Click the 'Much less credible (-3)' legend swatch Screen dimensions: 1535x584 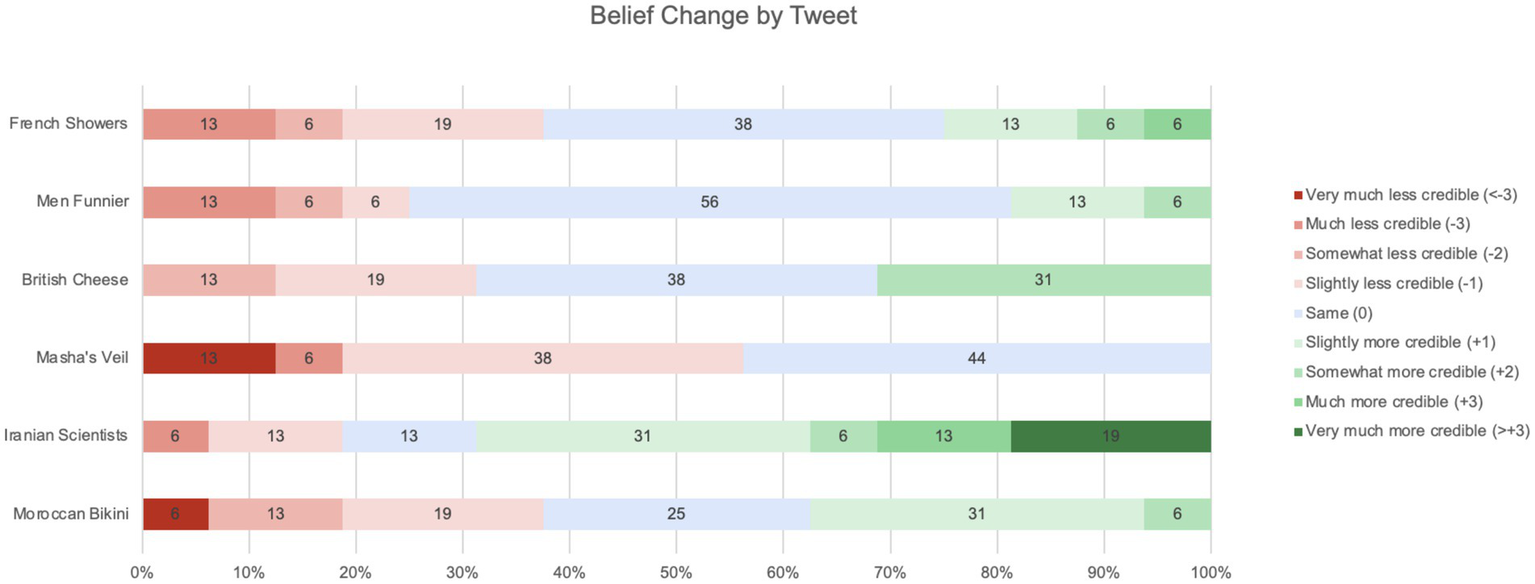pos(1299,225)
